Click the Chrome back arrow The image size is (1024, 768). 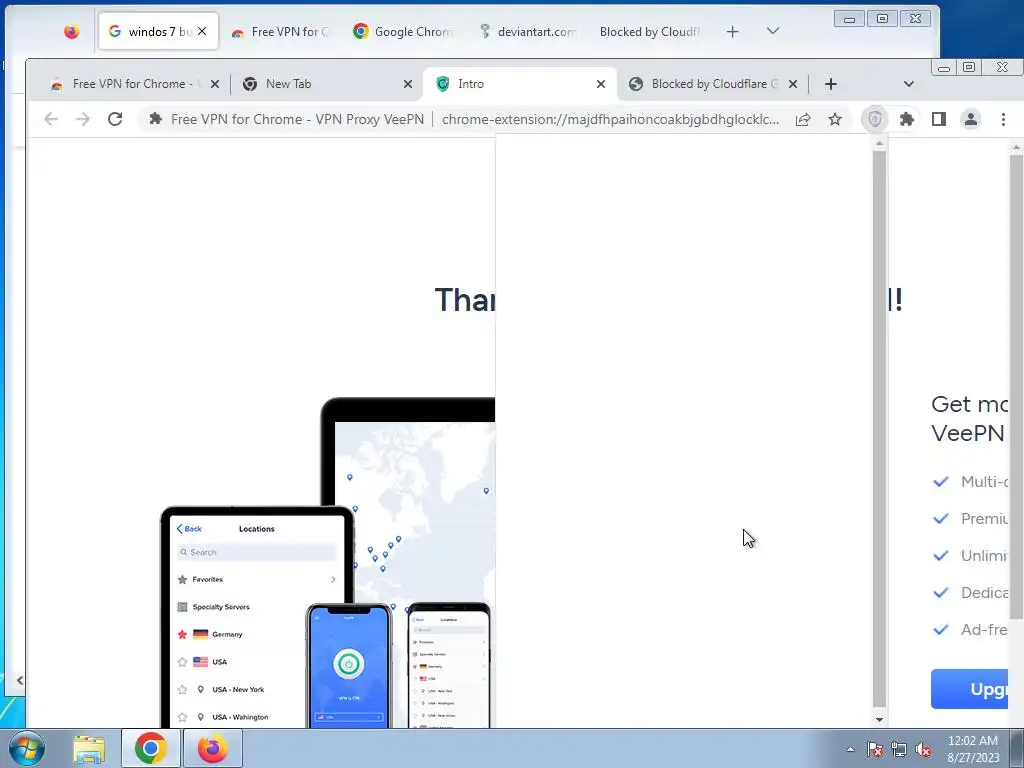pos(51,119)
